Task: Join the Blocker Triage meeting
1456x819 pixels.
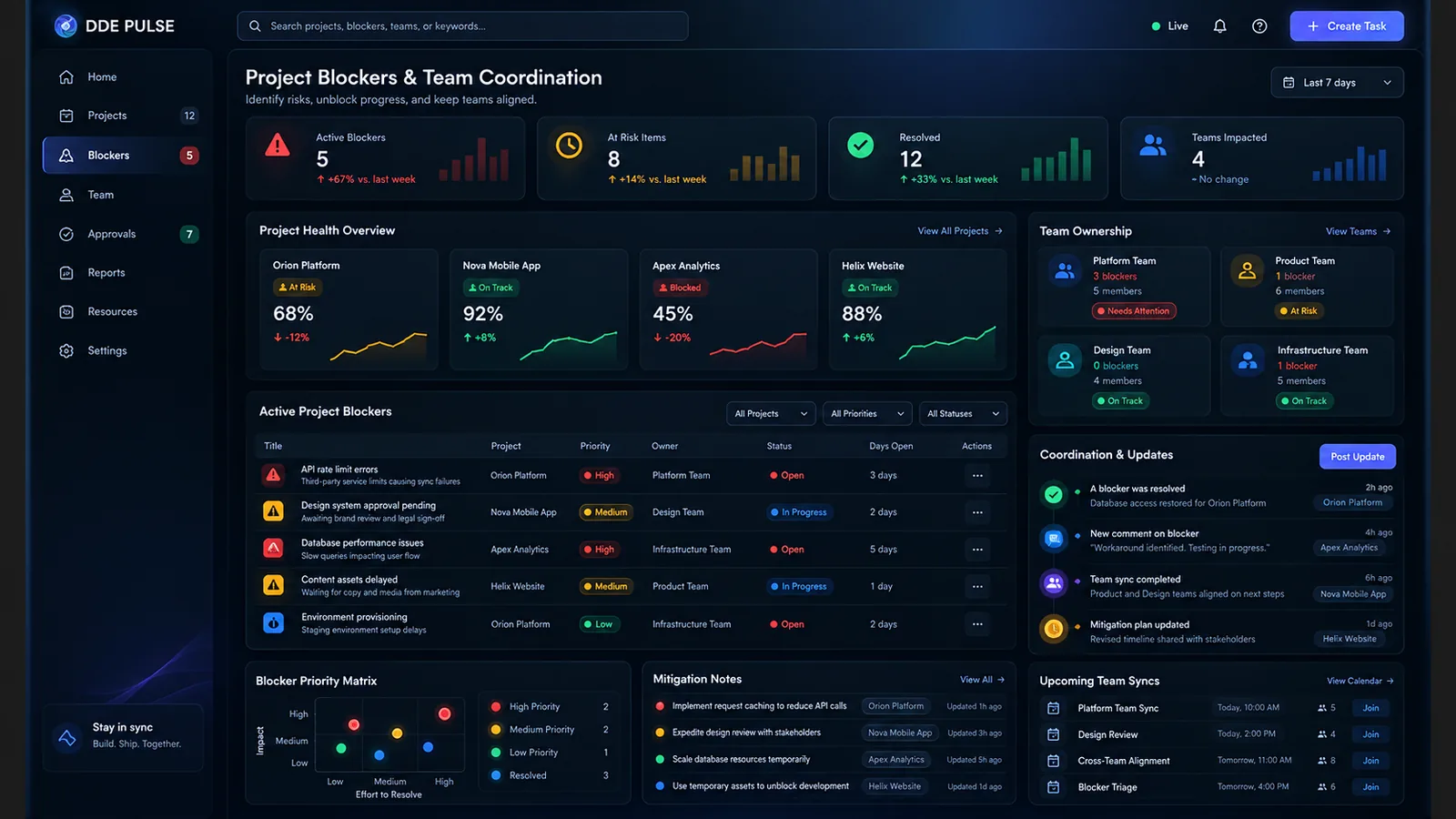Action: click(1370, 787)
